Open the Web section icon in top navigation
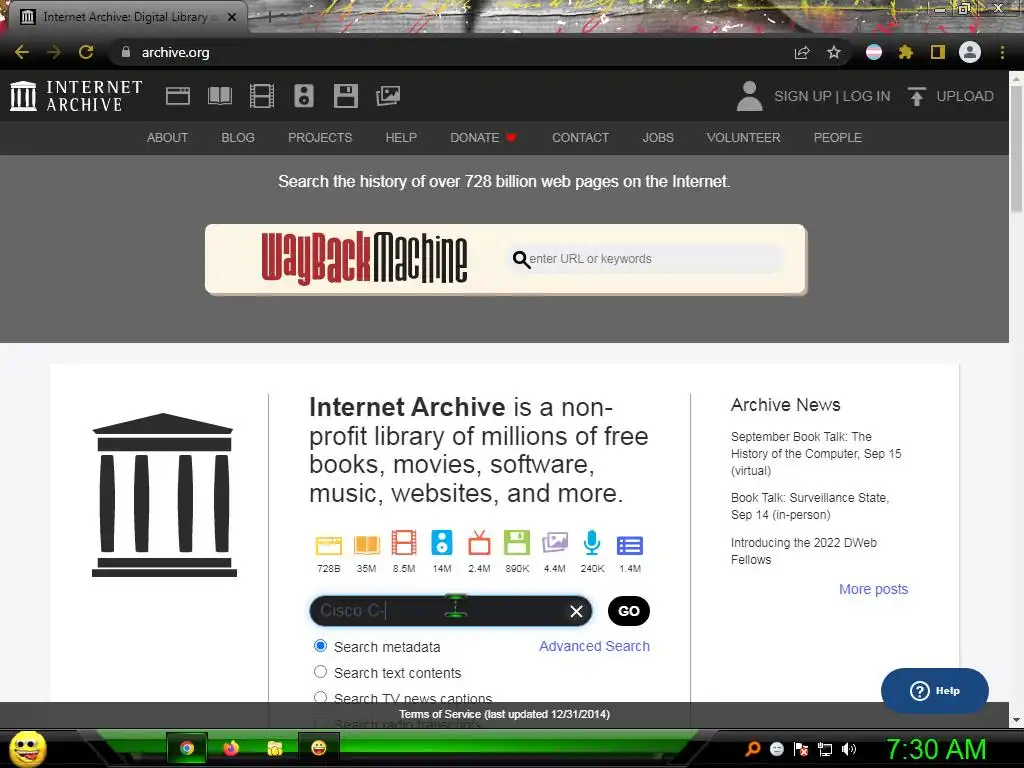 click(178, 96)
